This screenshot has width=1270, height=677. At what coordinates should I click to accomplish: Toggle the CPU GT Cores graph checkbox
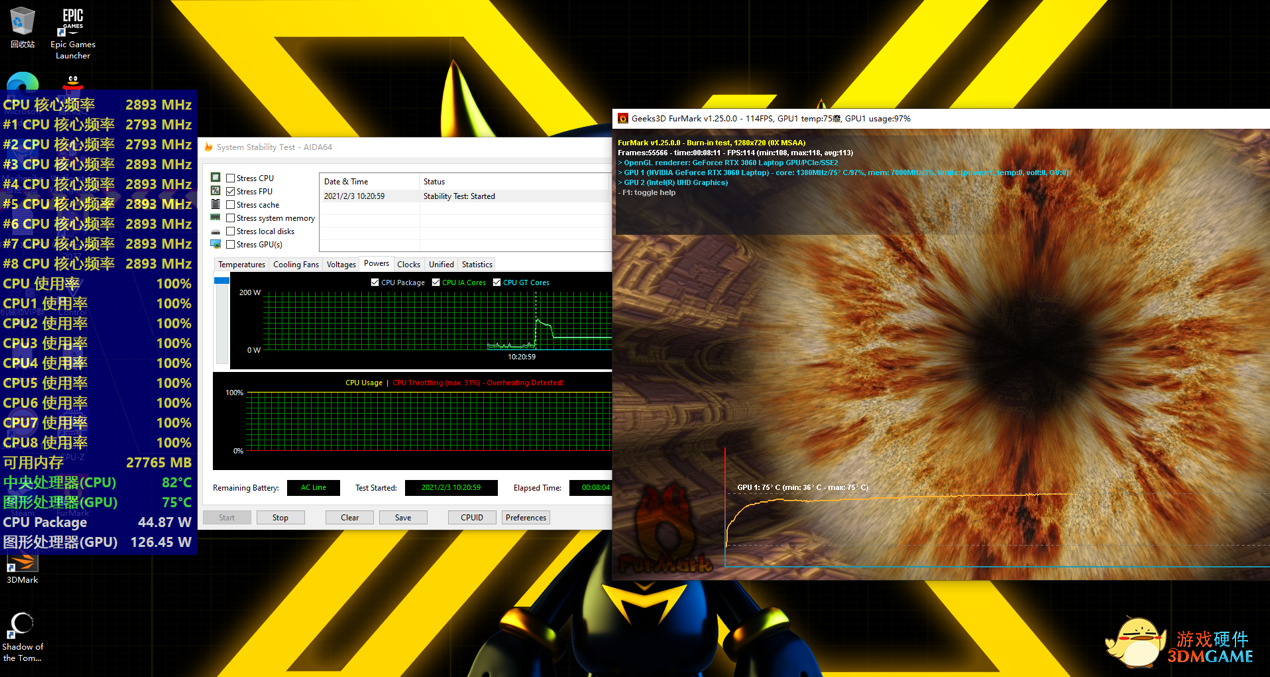coord(497,282)
